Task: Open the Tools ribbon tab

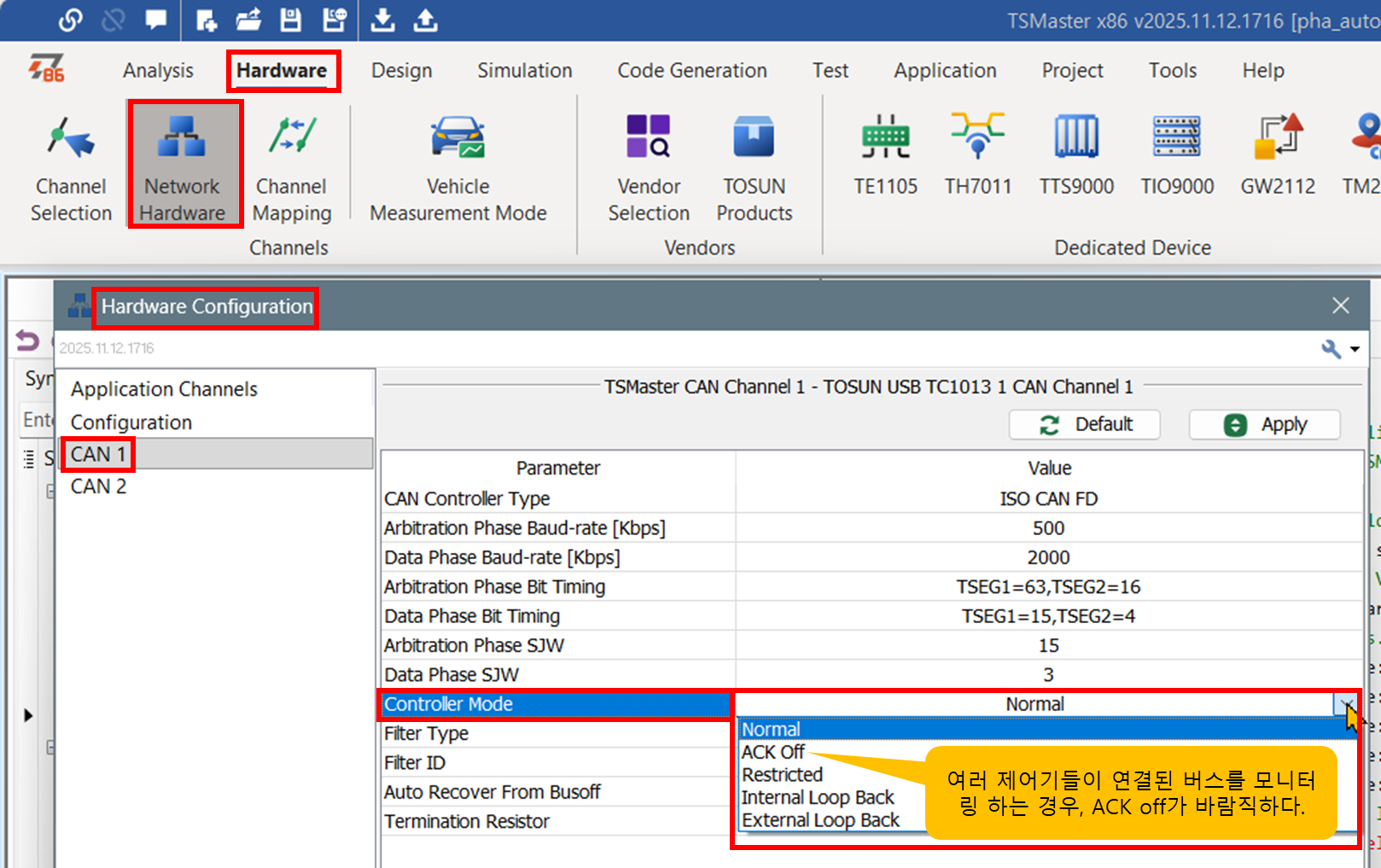Action: 1173,70
